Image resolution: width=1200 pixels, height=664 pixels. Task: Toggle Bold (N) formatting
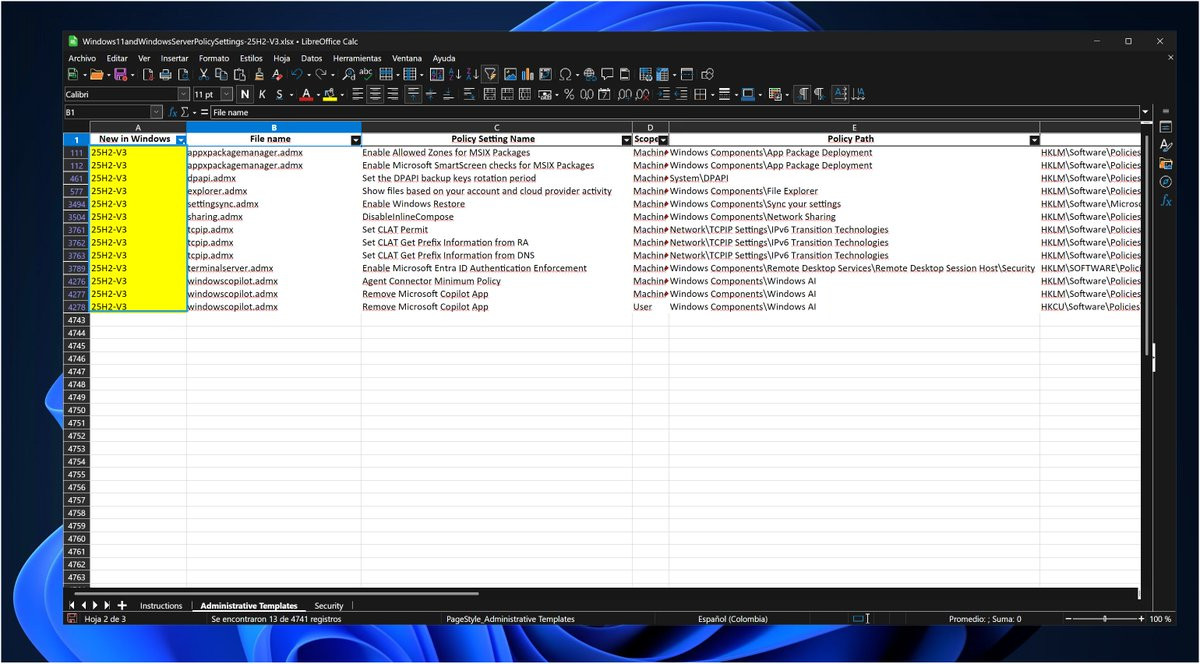click(x=245, y=94)
